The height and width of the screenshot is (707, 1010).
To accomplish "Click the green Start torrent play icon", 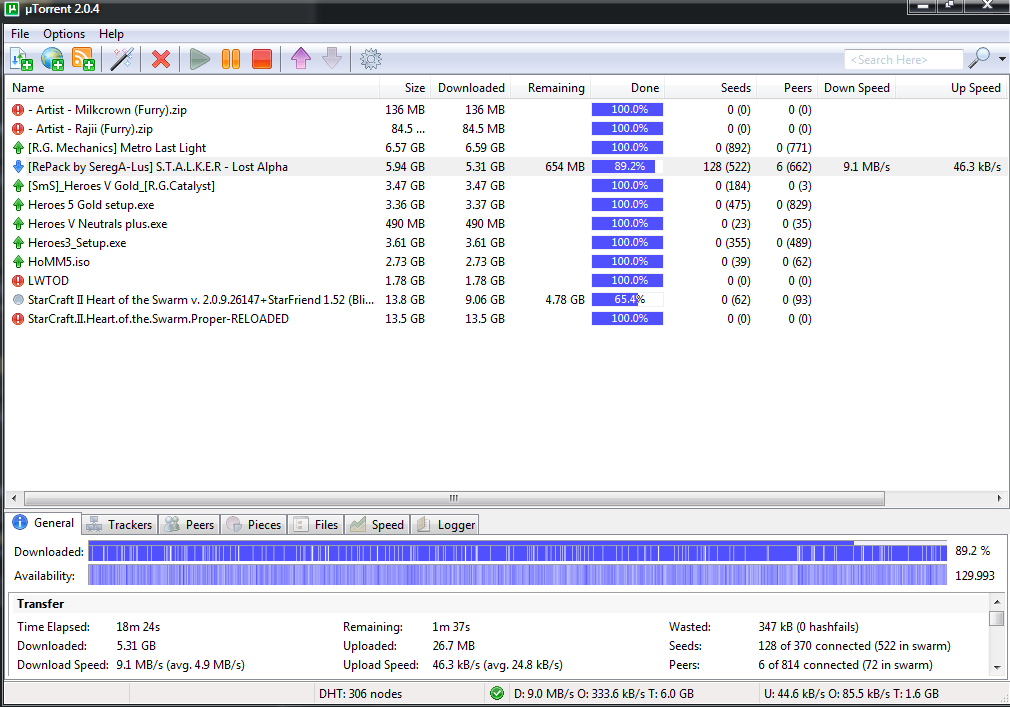I will [200, 59].
